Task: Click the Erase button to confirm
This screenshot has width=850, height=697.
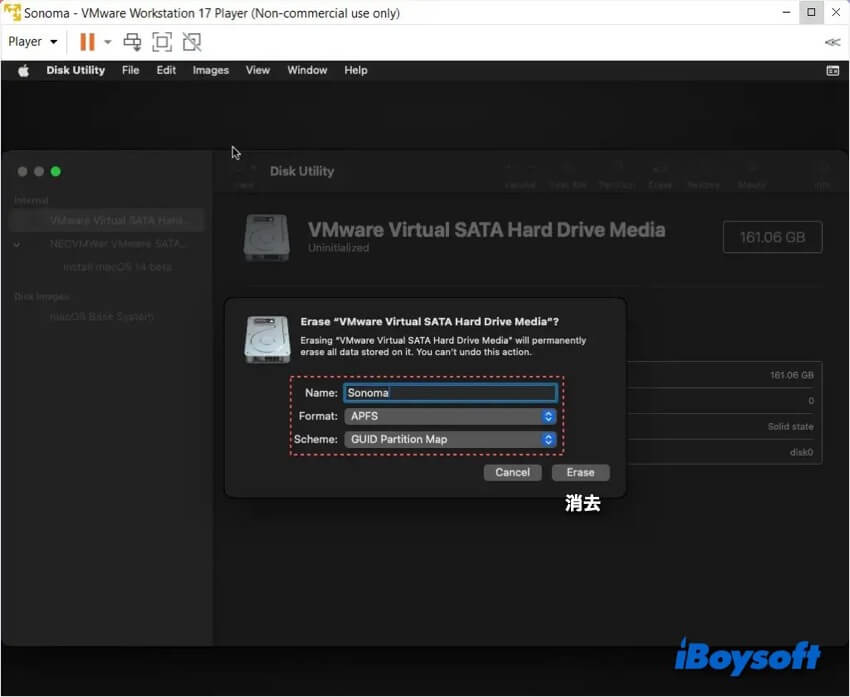Action: (581, 473)
